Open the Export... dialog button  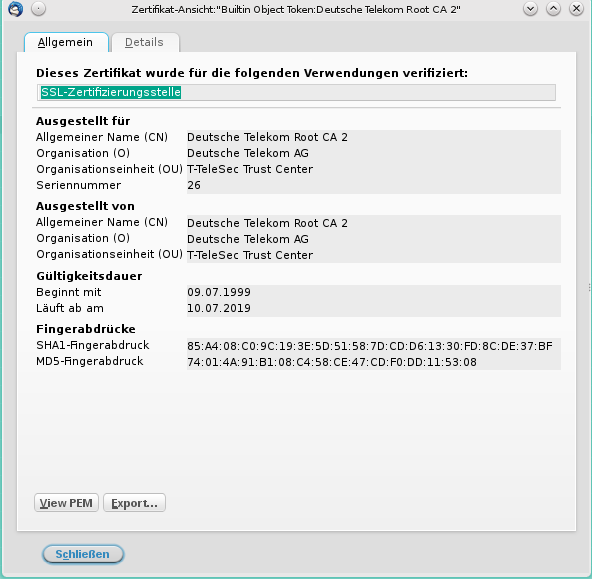coord(134,503)
